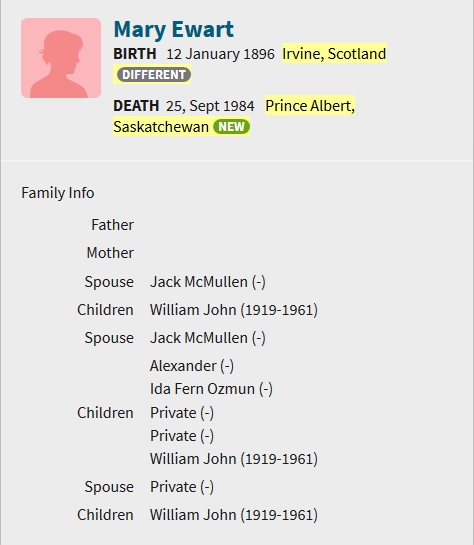Open first spouse Jack McMullen entry
Screen dimensions: 474x545
(208, 282)
